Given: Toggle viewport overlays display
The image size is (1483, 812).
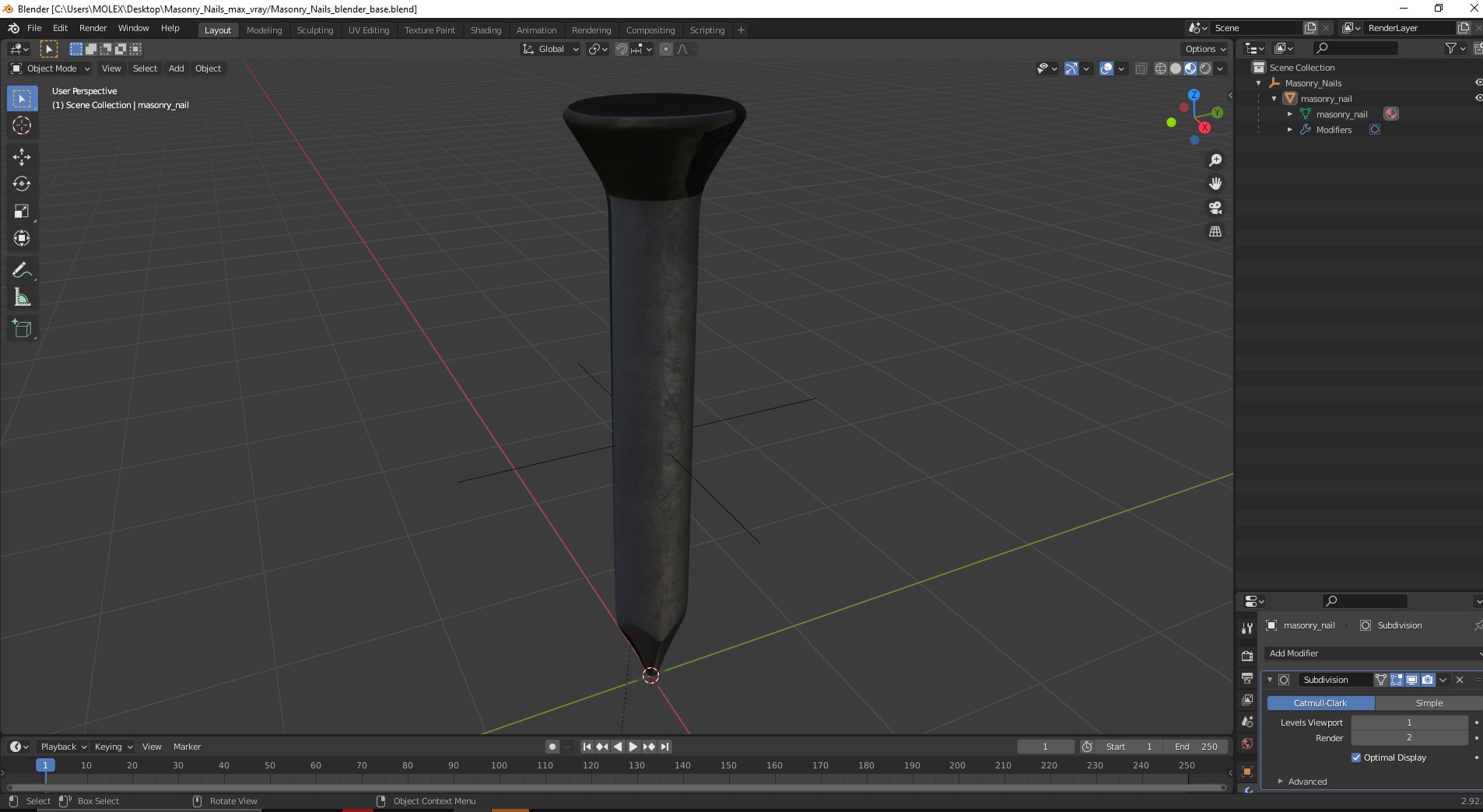Looking at the screenshot, I should click(x=1106, y=68).
